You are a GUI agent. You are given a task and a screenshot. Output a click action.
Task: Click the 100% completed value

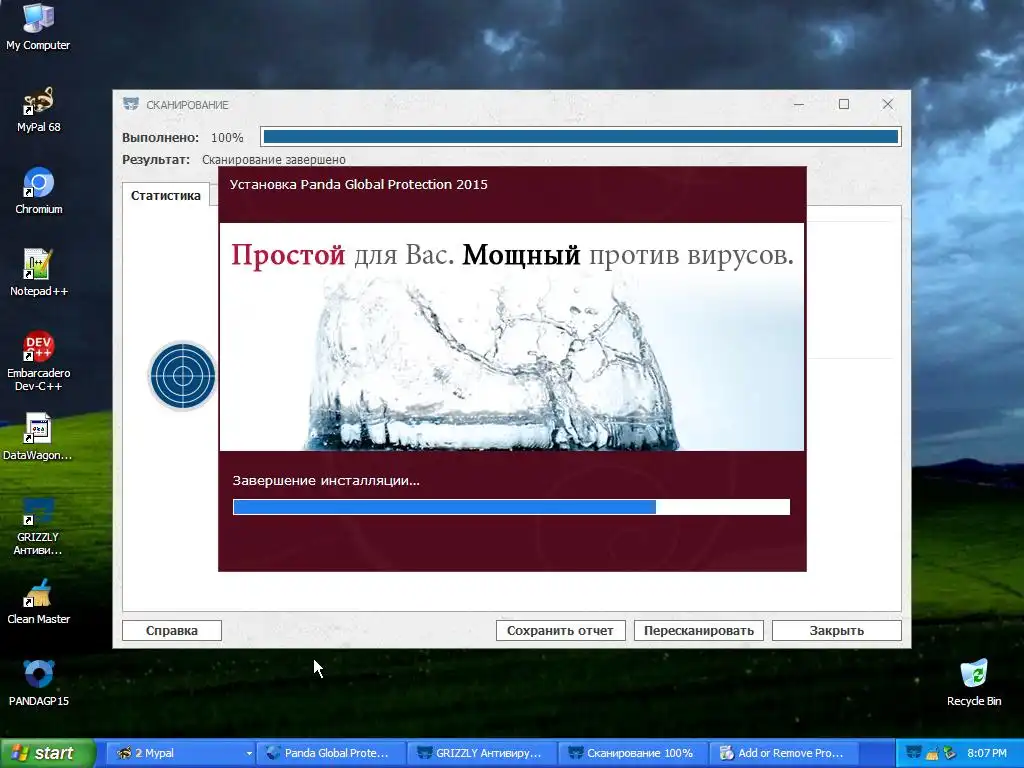click(227, 138)
